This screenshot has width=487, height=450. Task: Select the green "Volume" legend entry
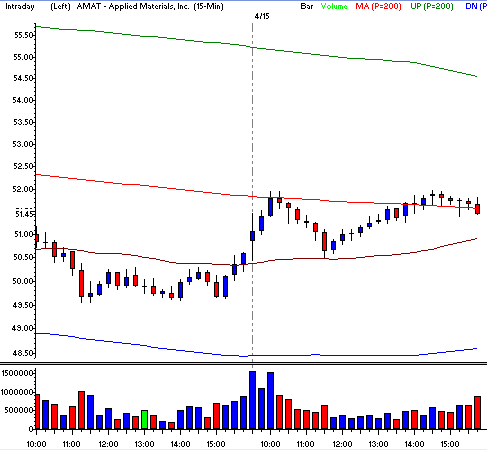(334, 6)
